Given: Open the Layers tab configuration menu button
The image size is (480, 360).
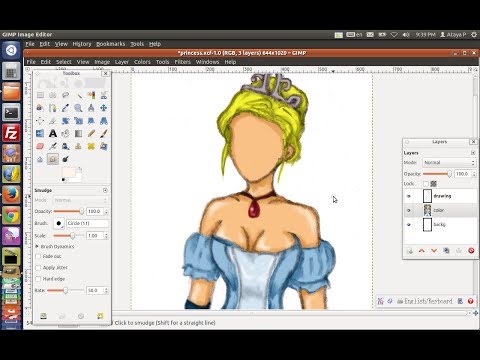Looking at the screenshot, I should click(473, 153).
